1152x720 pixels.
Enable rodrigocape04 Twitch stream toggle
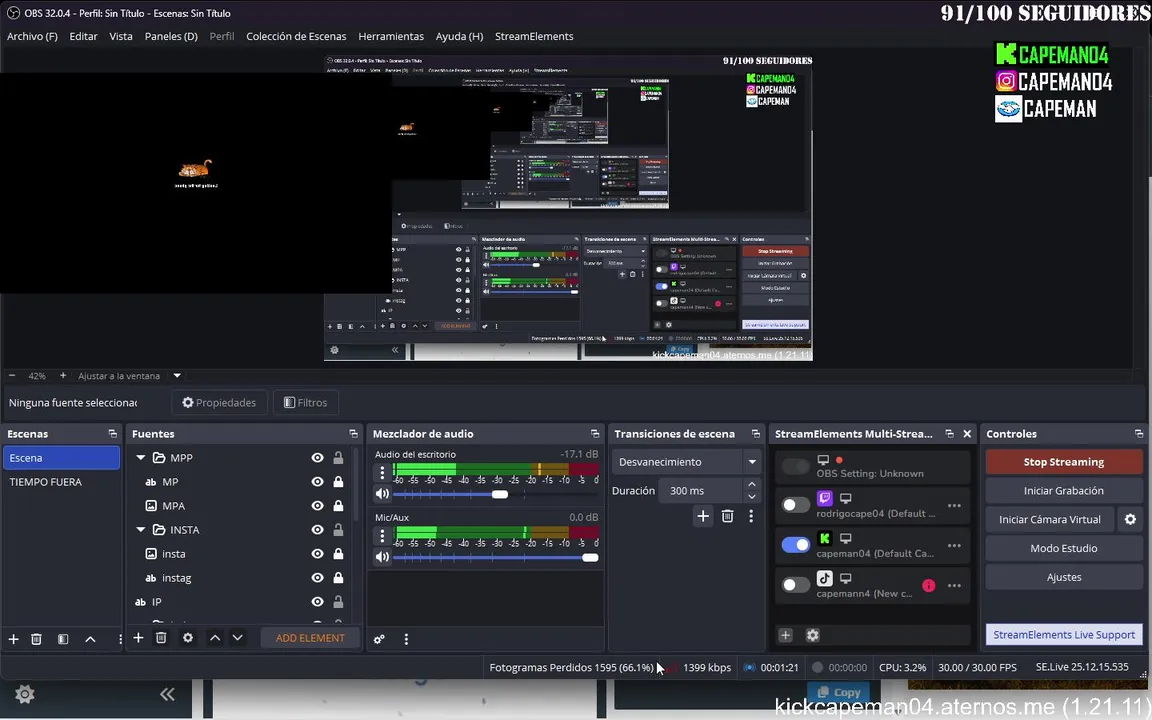tap(796, 505)
